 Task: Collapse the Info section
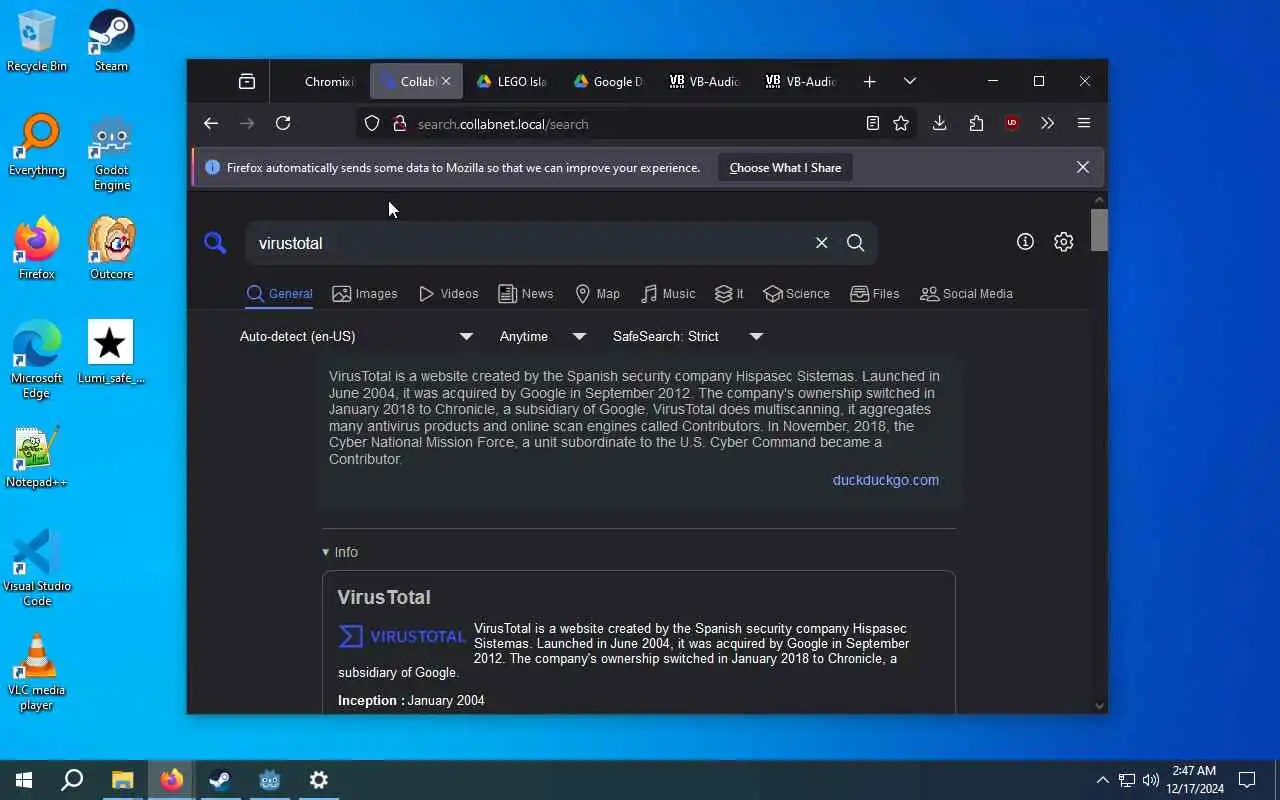340,552
